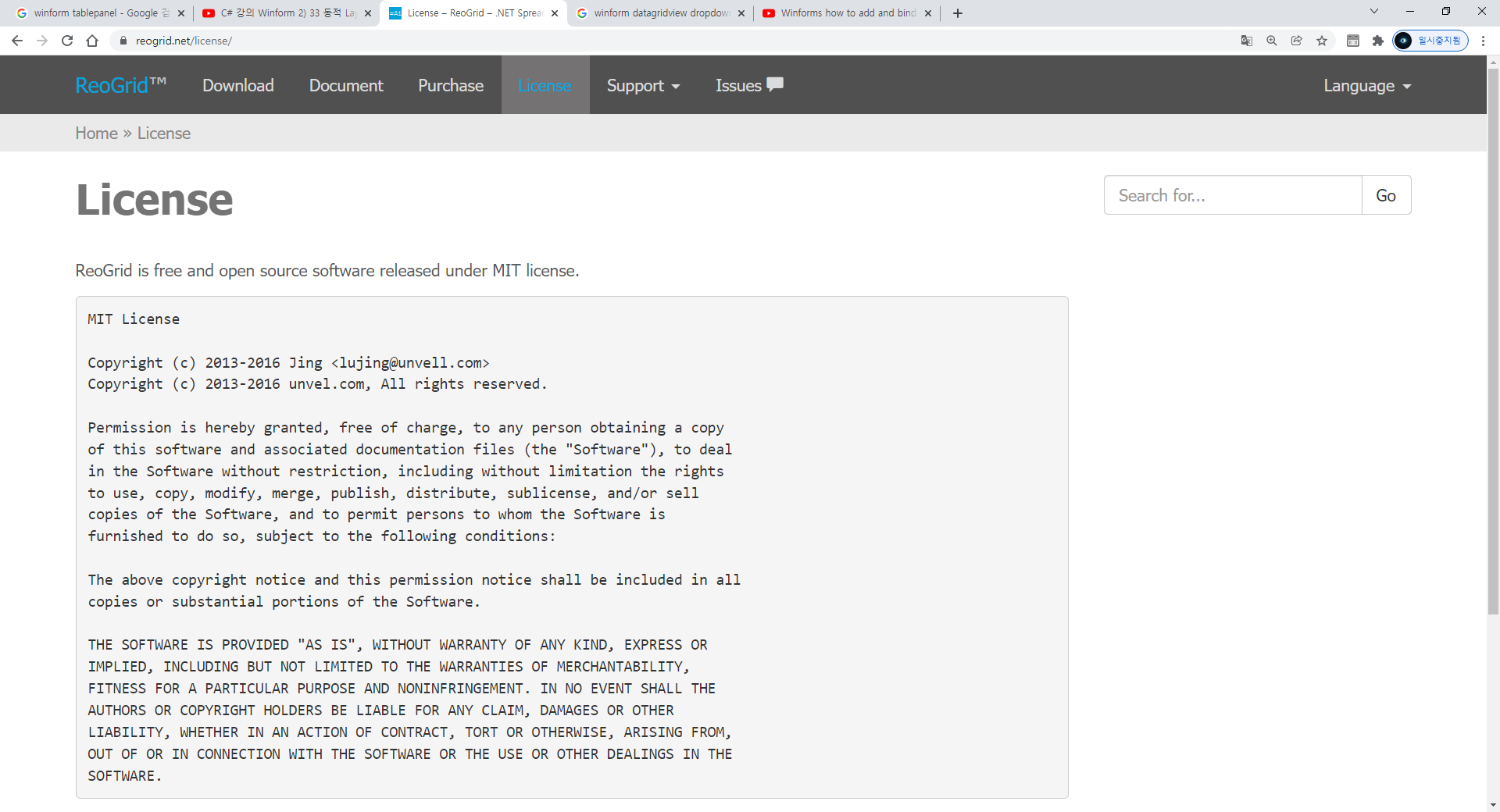The height and width of the screenshot is (812, 1500).
Task: Focus the Search for... input field
Action: tap(1233, 195)
